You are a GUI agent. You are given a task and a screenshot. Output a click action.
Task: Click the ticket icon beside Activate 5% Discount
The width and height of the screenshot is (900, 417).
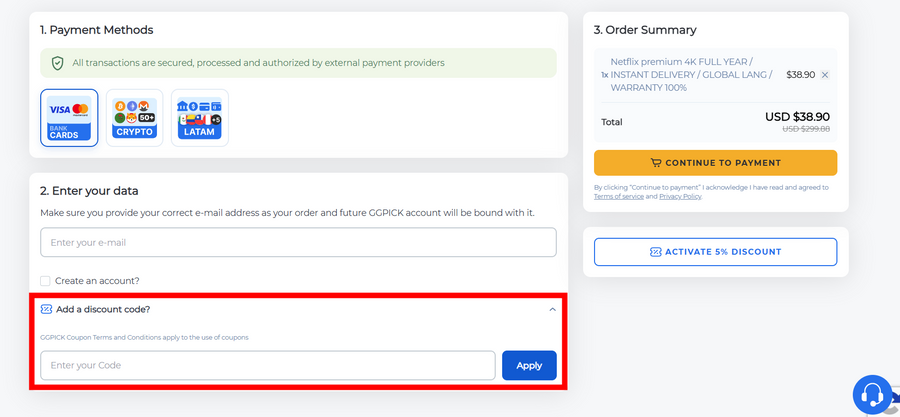point(655,252)
